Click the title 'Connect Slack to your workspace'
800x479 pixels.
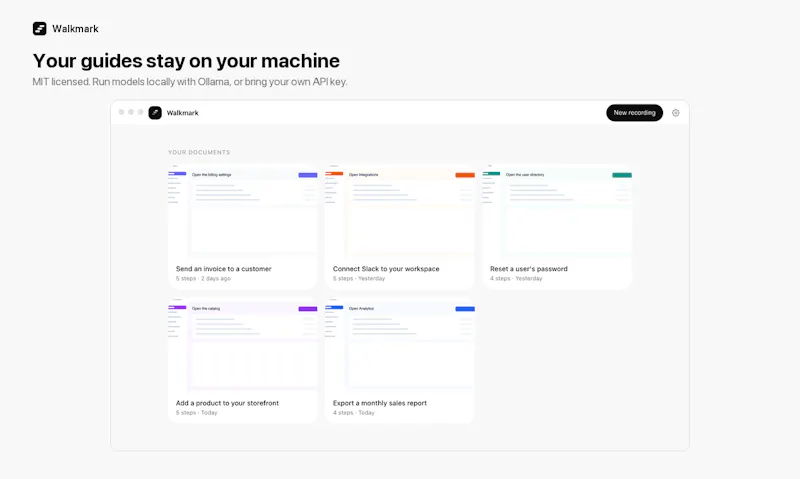click(x=386, y=269)
